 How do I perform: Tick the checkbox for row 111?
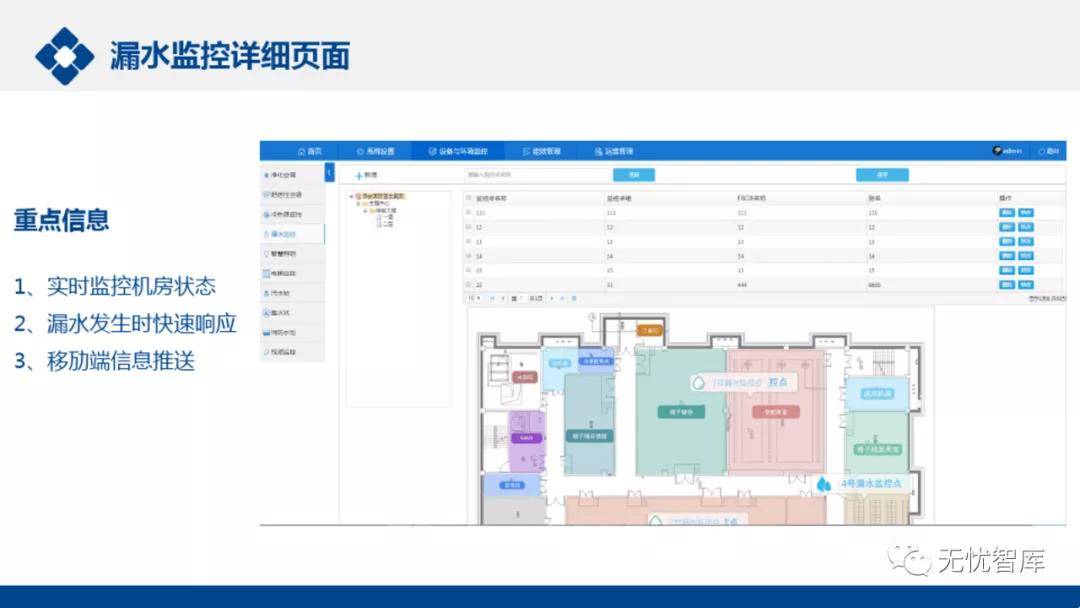click(x=469, y=213)
